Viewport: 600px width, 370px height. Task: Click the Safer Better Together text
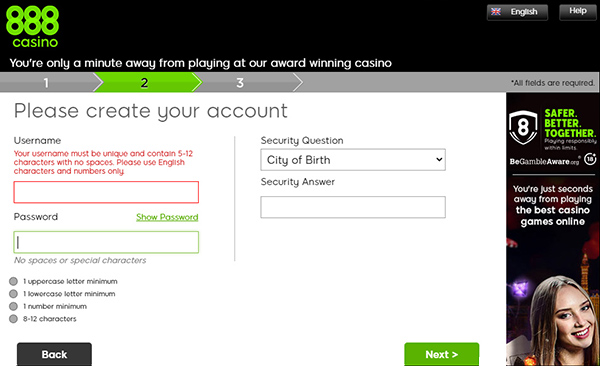pyautogui.click(x=570, y=123)
